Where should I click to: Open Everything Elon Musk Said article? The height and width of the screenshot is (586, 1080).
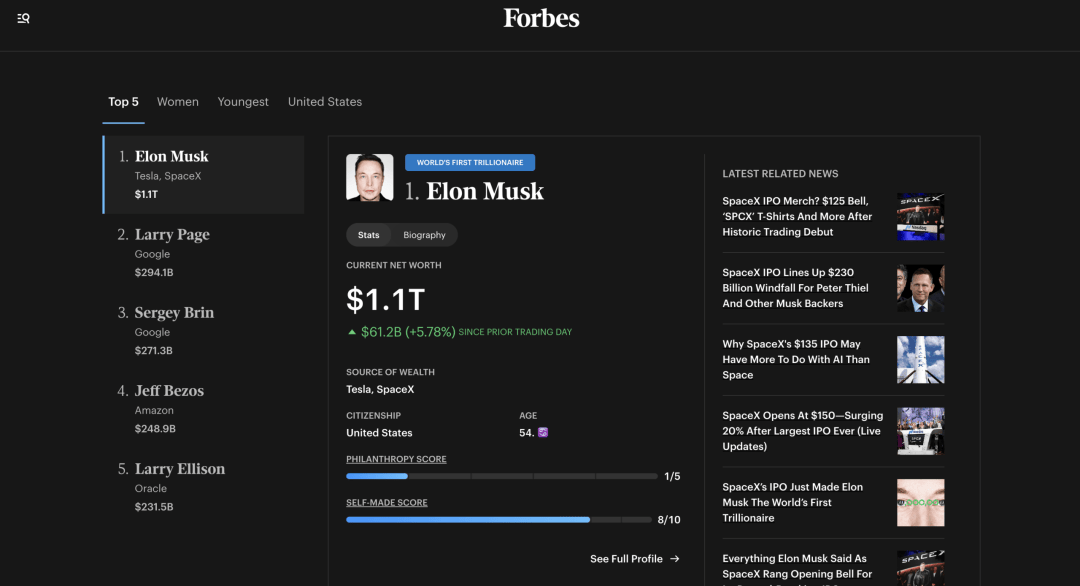click(797, 569)
